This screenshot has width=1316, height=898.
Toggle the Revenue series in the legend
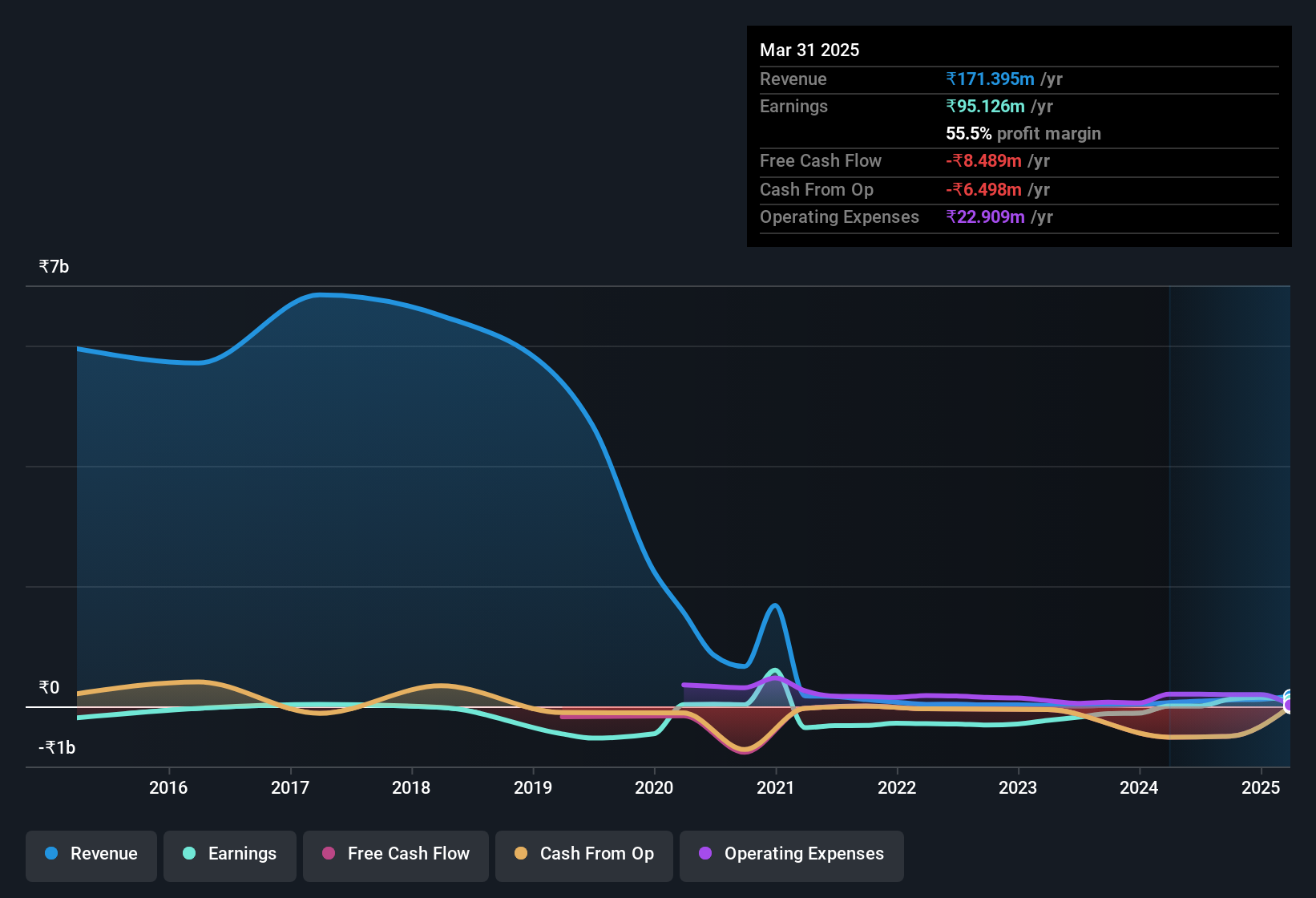(x=91, y=855)
